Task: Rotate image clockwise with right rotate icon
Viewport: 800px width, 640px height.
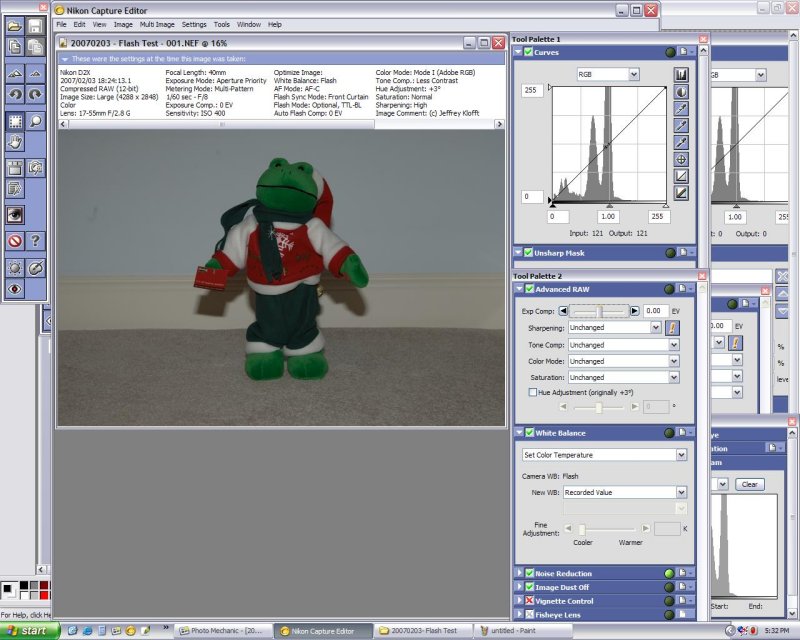Action: (x=35, y=94)
